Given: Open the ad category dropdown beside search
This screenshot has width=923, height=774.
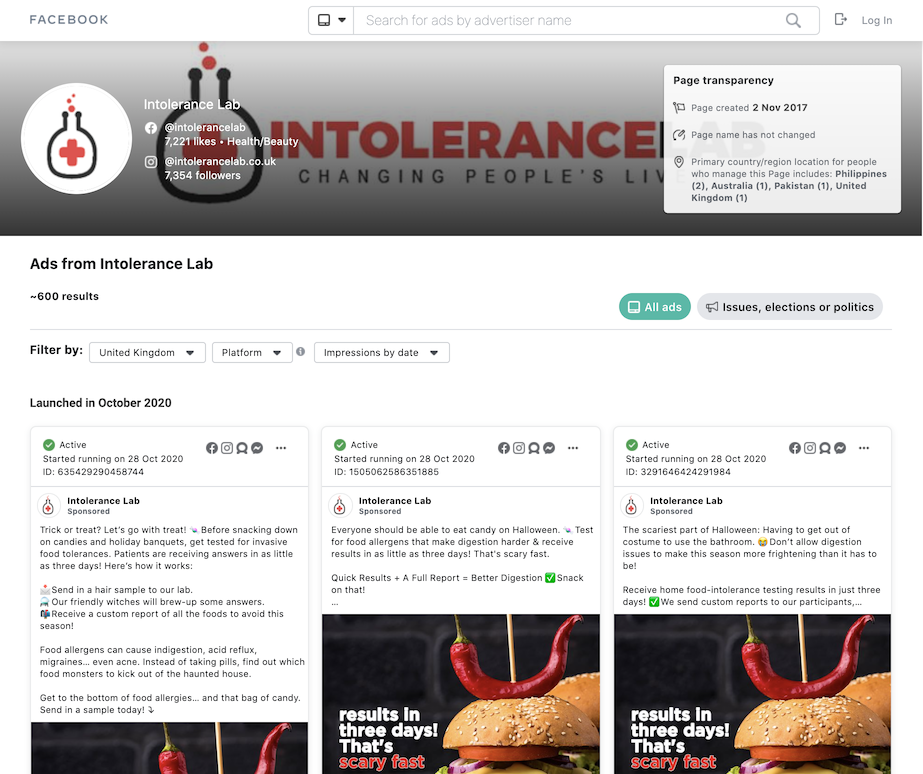Looking at the screenshot, I should [331, 20].
